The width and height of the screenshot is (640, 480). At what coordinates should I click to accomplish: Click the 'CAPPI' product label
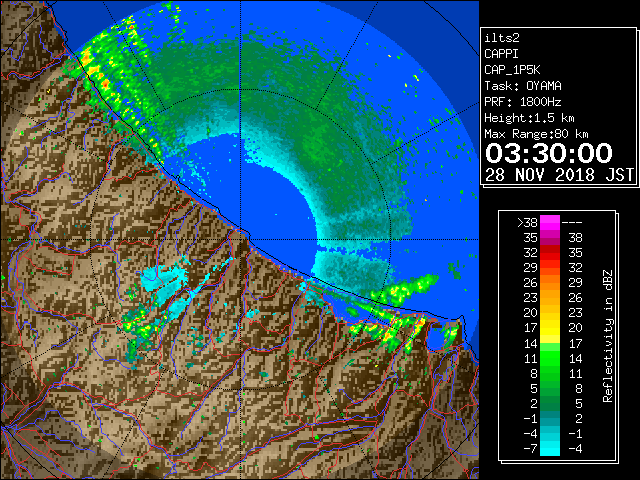tap(501, 54)
